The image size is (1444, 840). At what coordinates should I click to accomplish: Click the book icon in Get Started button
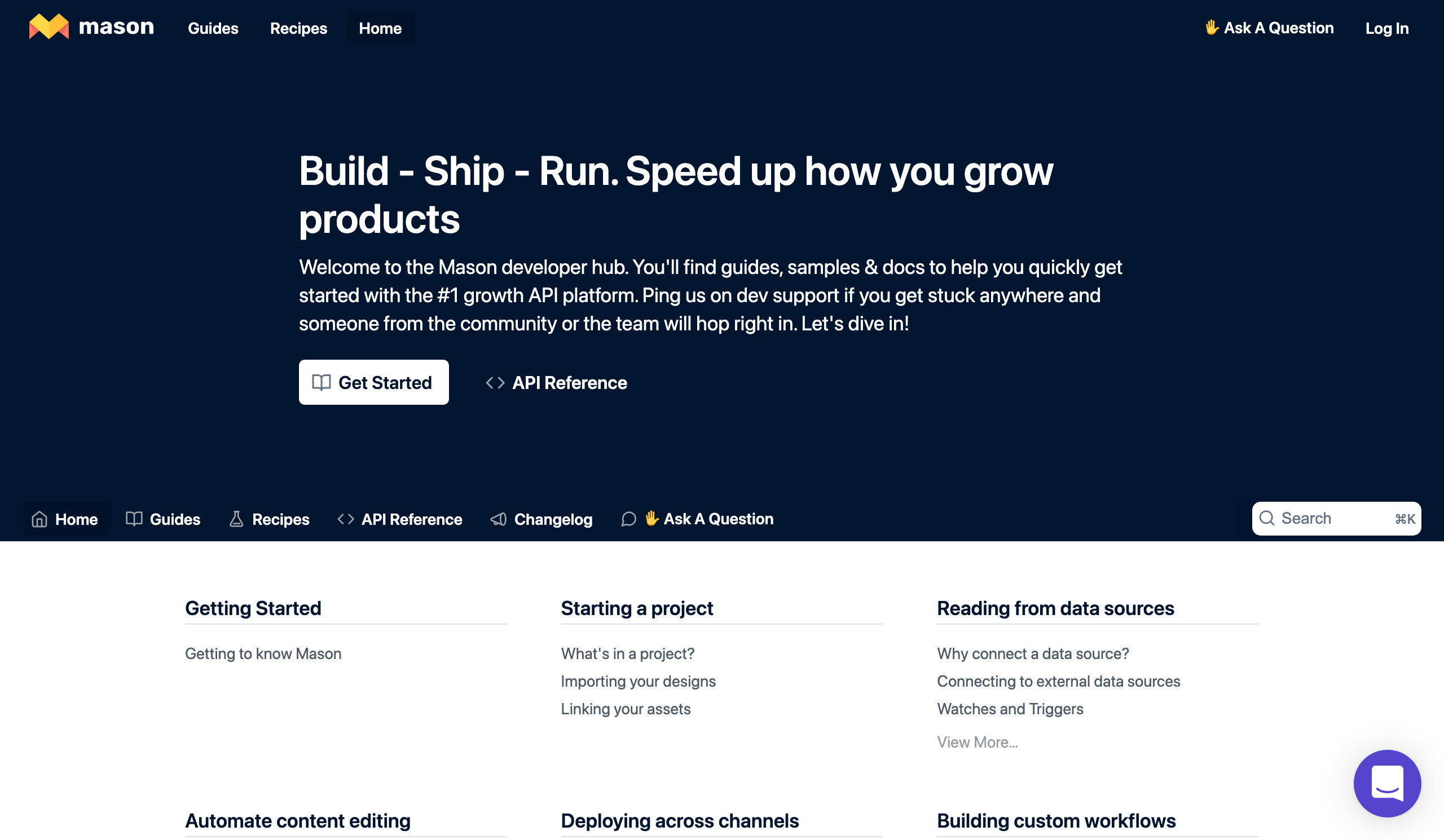click(x=322, y=382)
